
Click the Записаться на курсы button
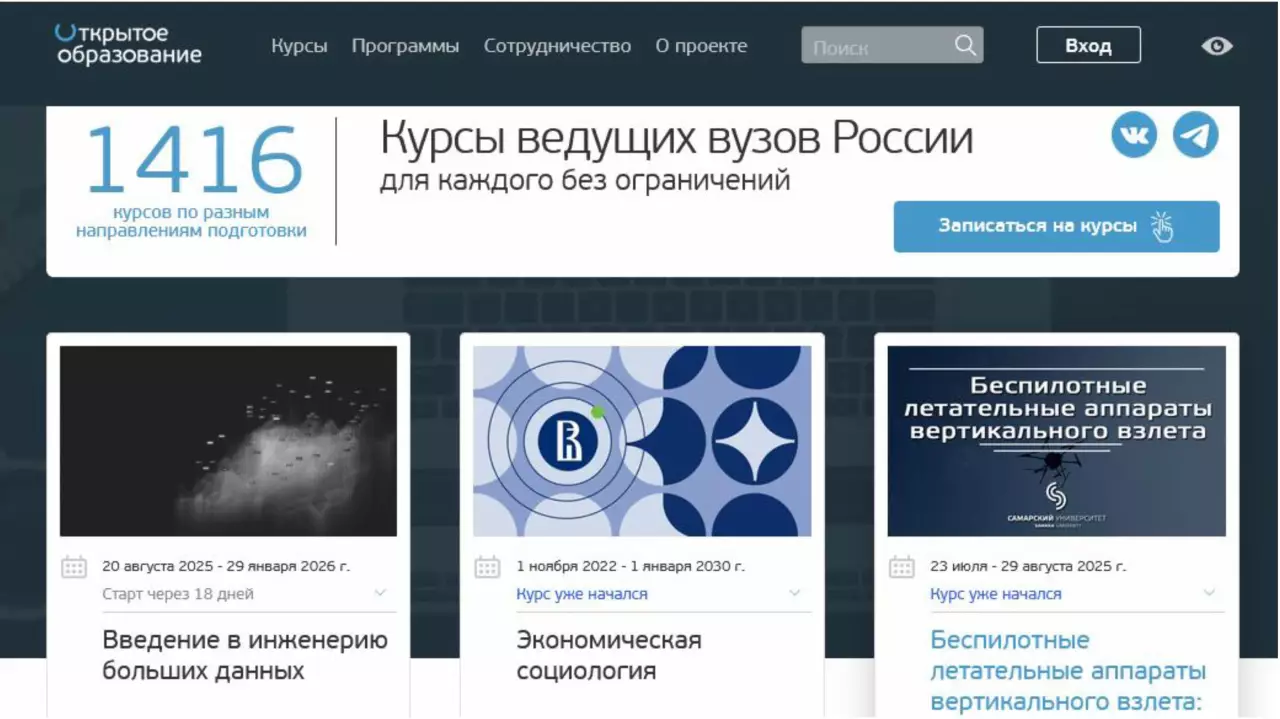pos(1056,226)
